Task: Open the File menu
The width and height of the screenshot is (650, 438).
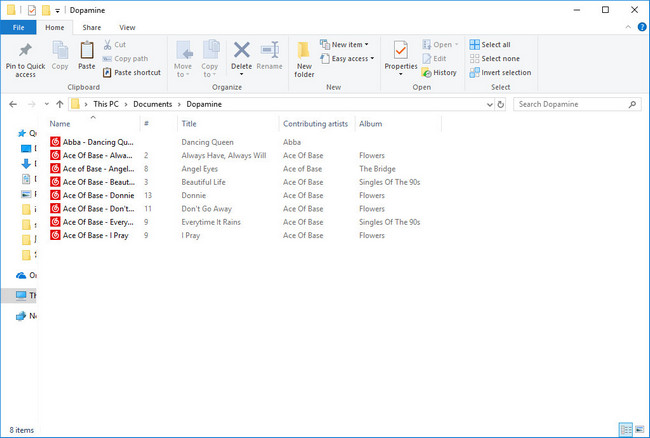Action: pos(18,27)
